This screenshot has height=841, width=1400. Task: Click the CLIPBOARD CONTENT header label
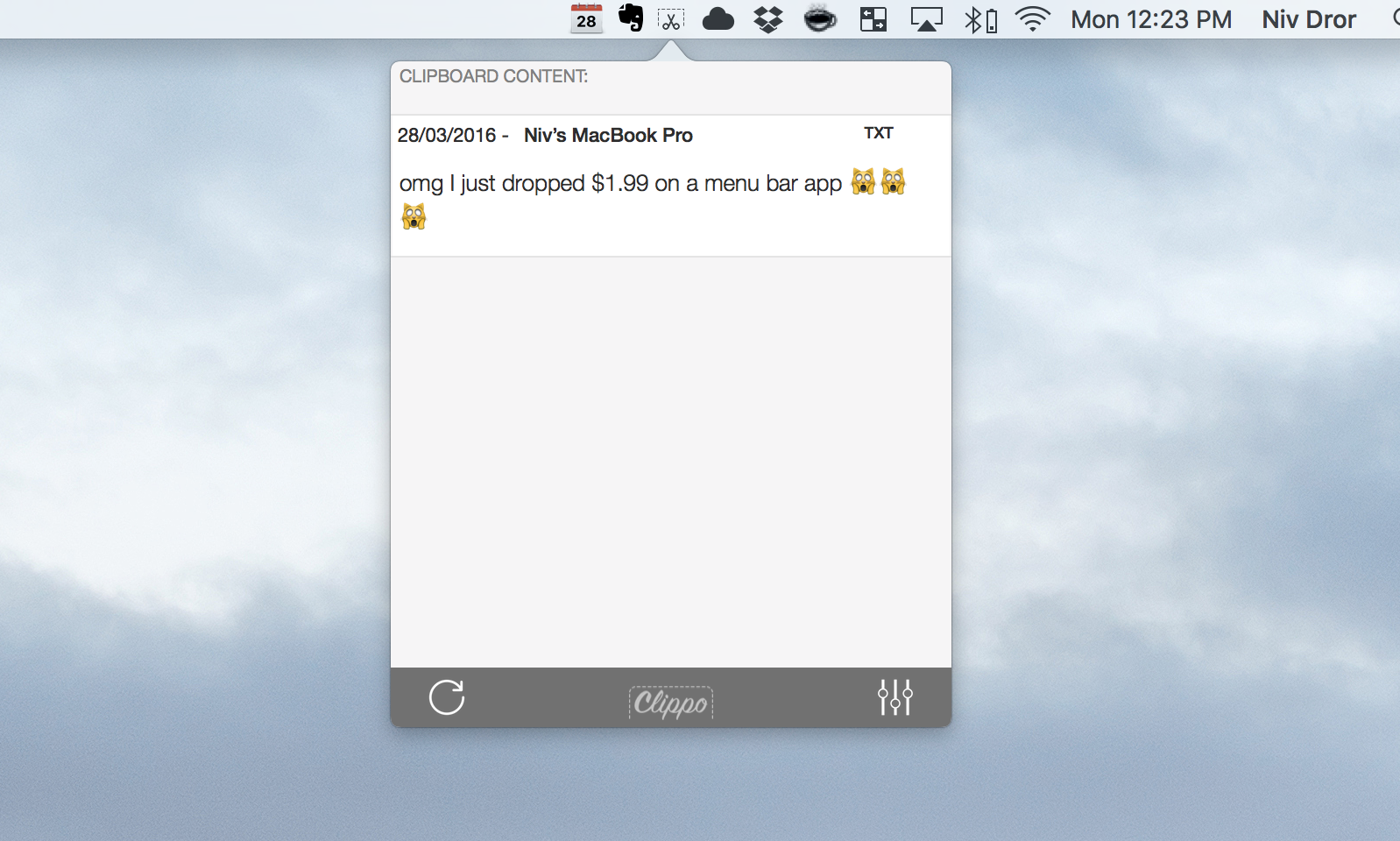coord(493,76)
